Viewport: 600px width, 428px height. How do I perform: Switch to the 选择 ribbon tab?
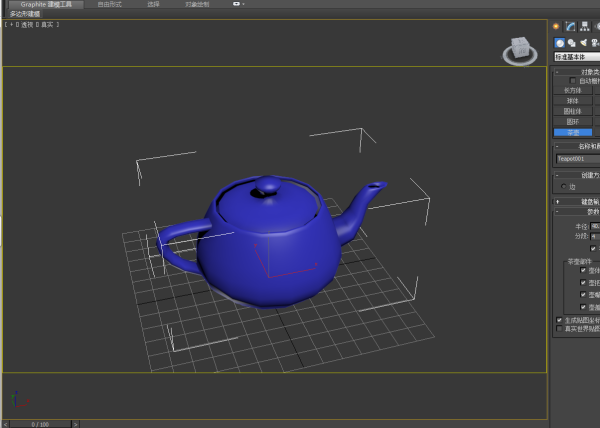pyautogui.click(x=153, y=5)
